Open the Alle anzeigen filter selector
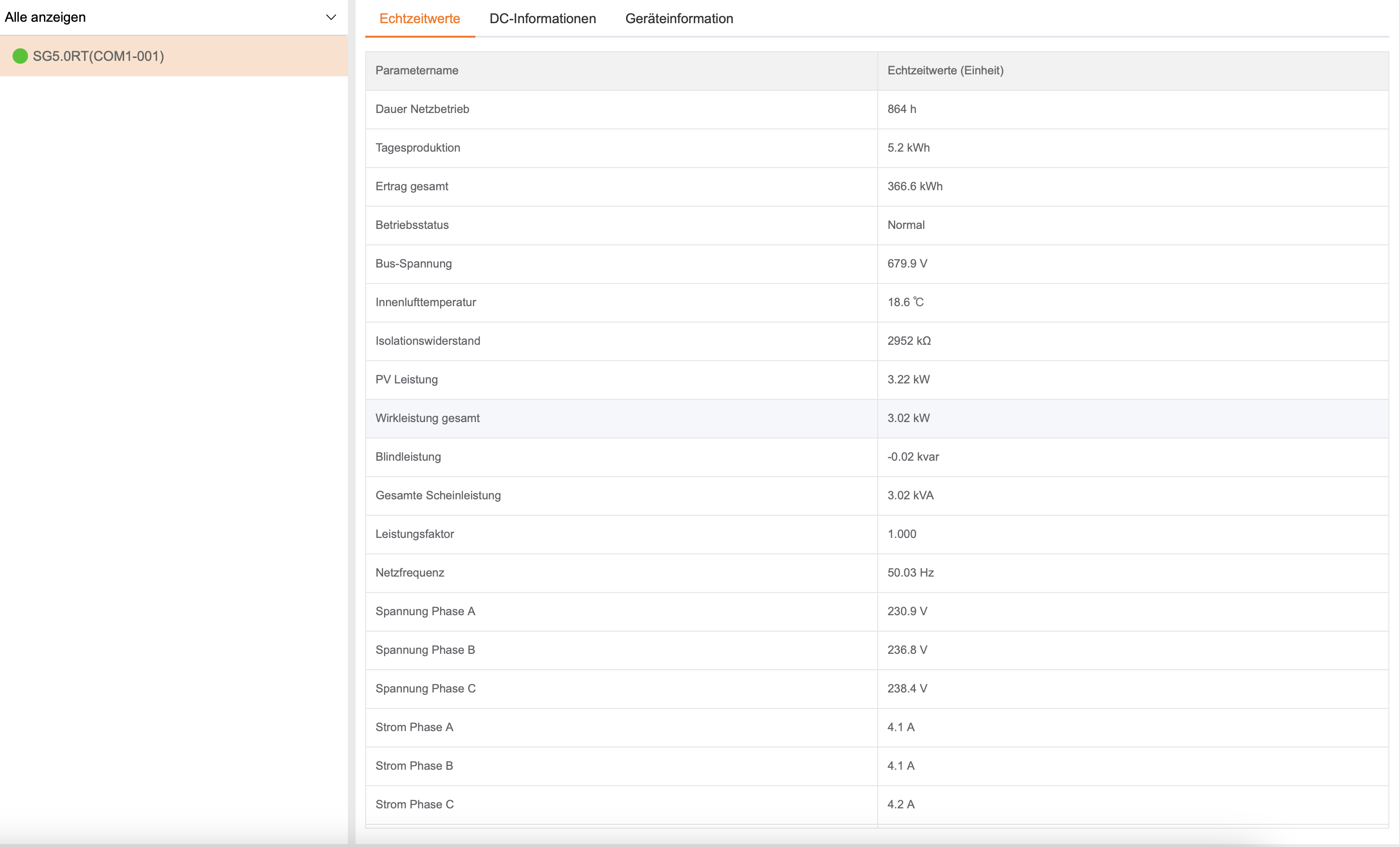 point(171,17)
